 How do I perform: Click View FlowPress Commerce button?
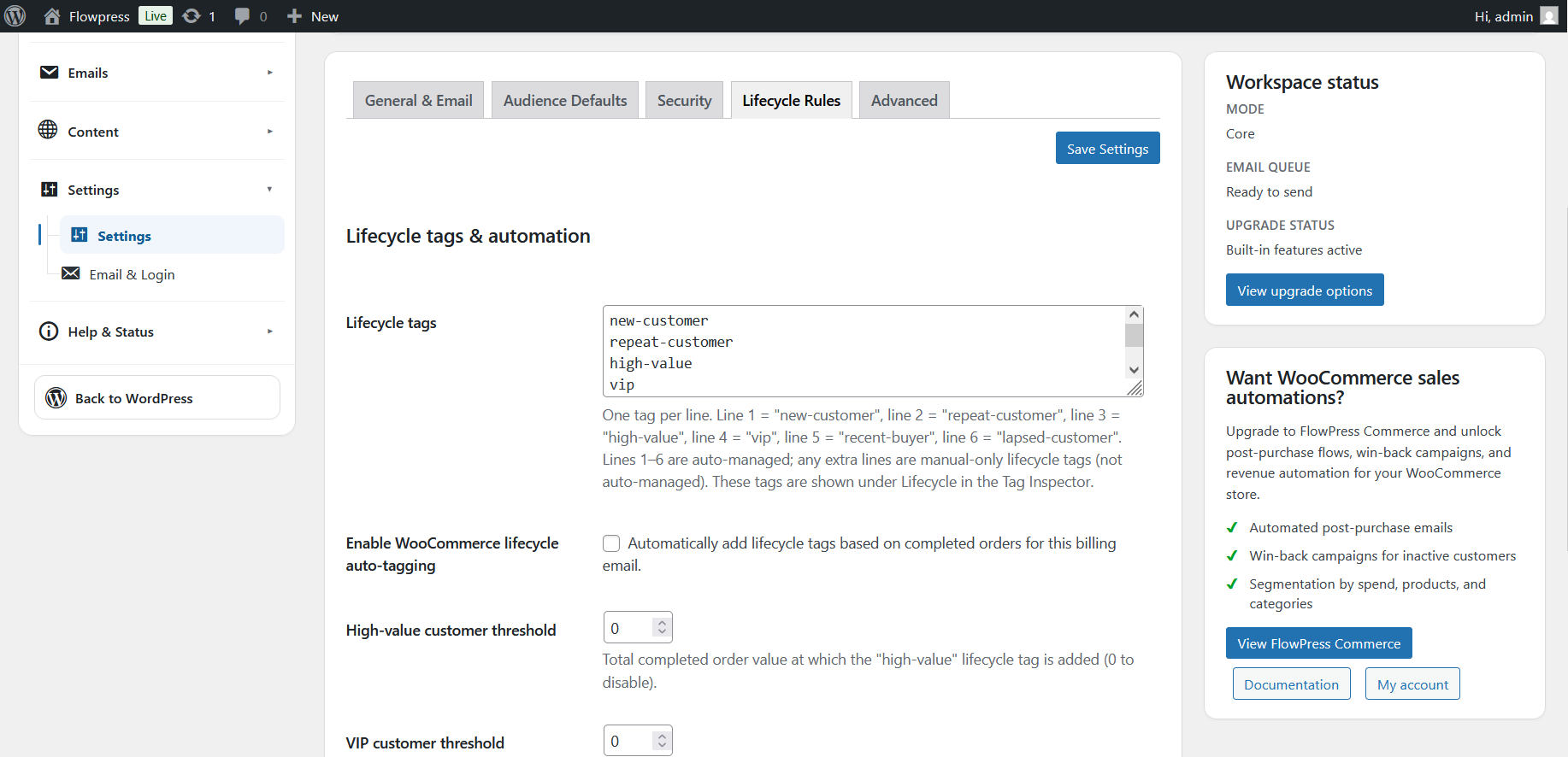point(1319,643)
